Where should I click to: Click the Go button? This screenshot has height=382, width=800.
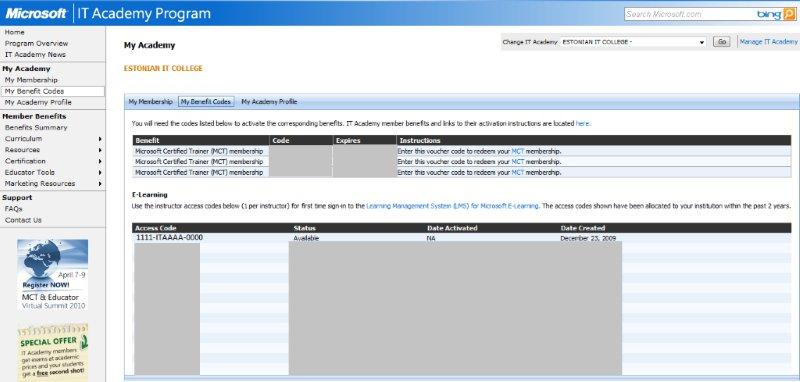(x=721, y=42)
